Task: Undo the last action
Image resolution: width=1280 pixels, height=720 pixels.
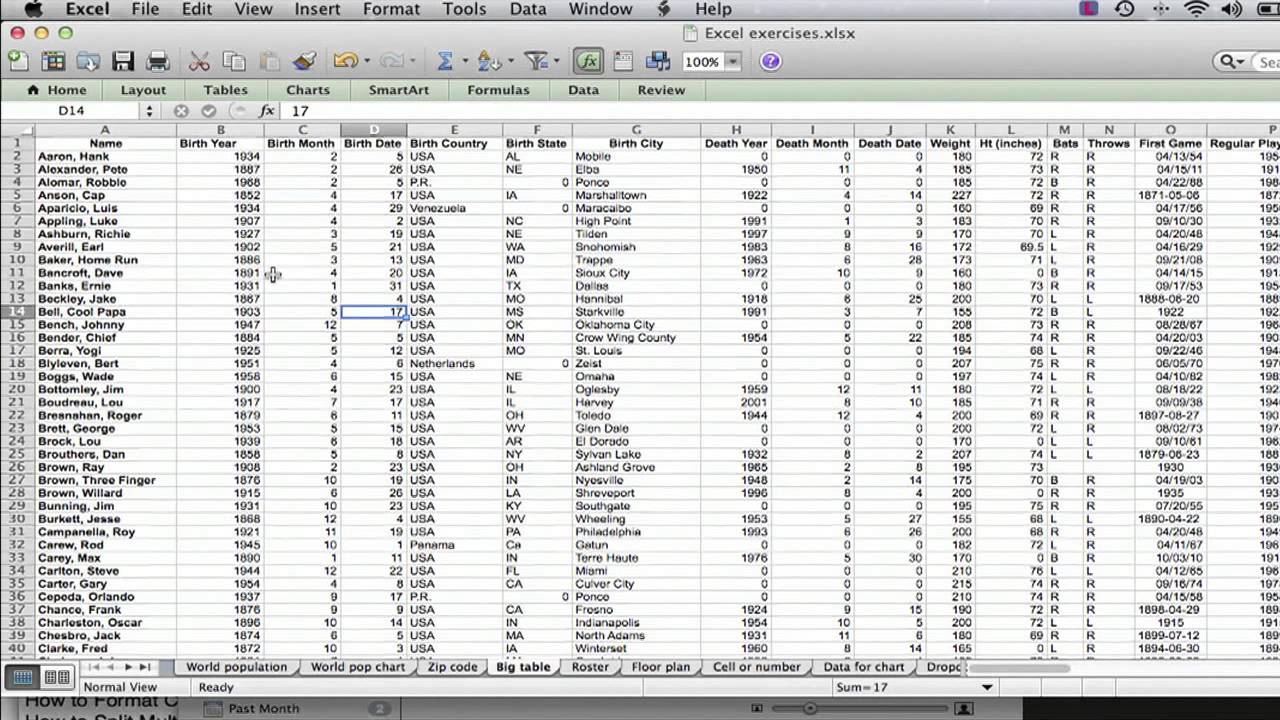Action: pos(345,61)
